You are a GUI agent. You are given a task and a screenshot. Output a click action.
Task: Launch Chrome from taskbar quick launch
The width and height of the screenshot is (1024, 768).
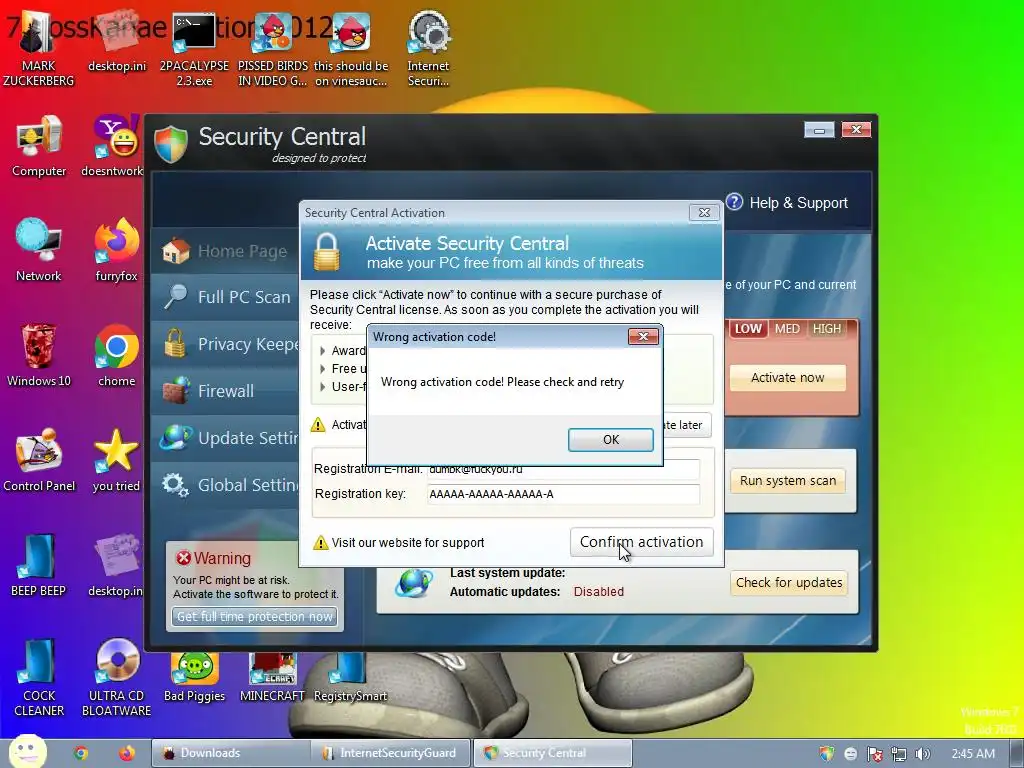[80, 753]
